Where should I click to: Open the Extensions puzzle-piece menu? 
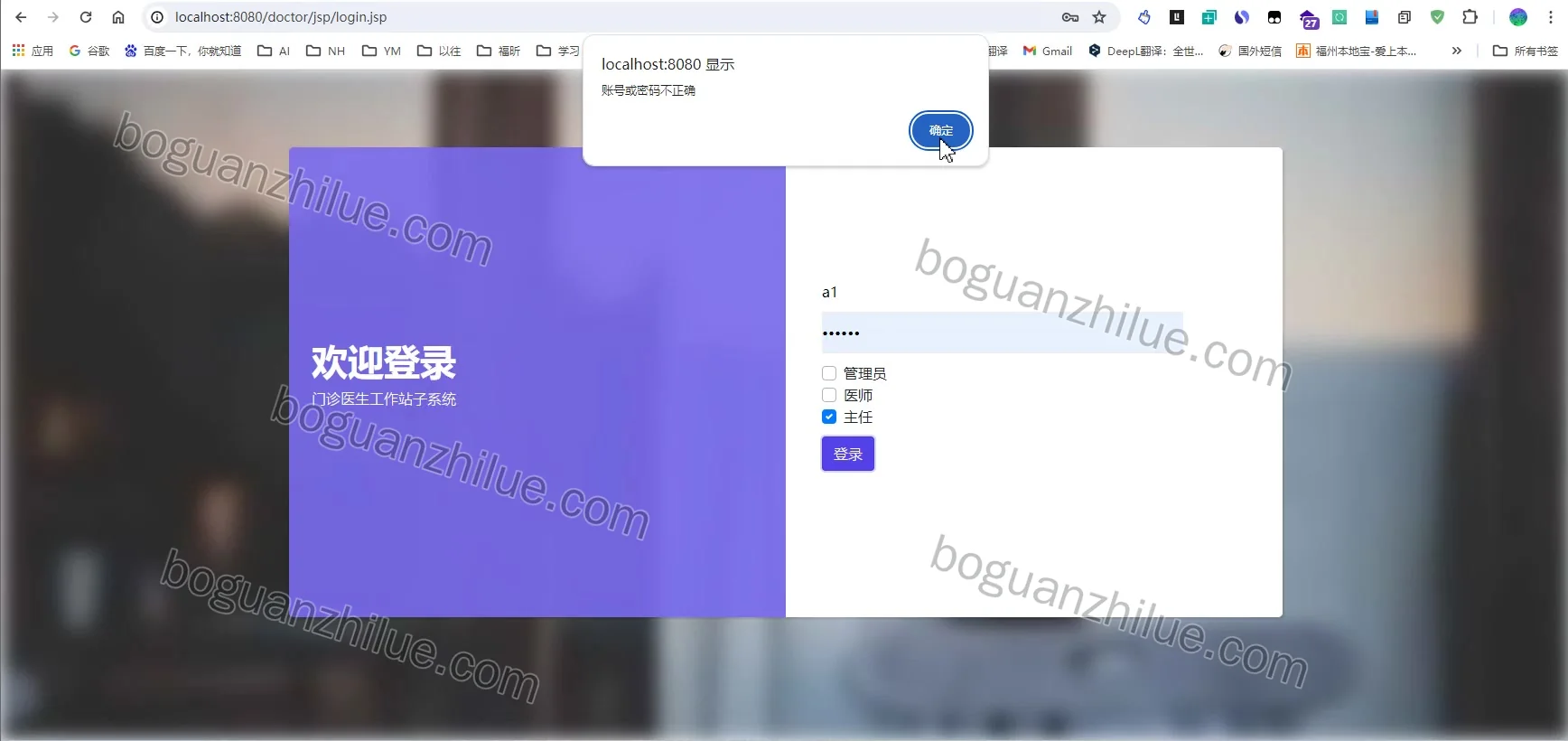click(x=1470, y=17)
